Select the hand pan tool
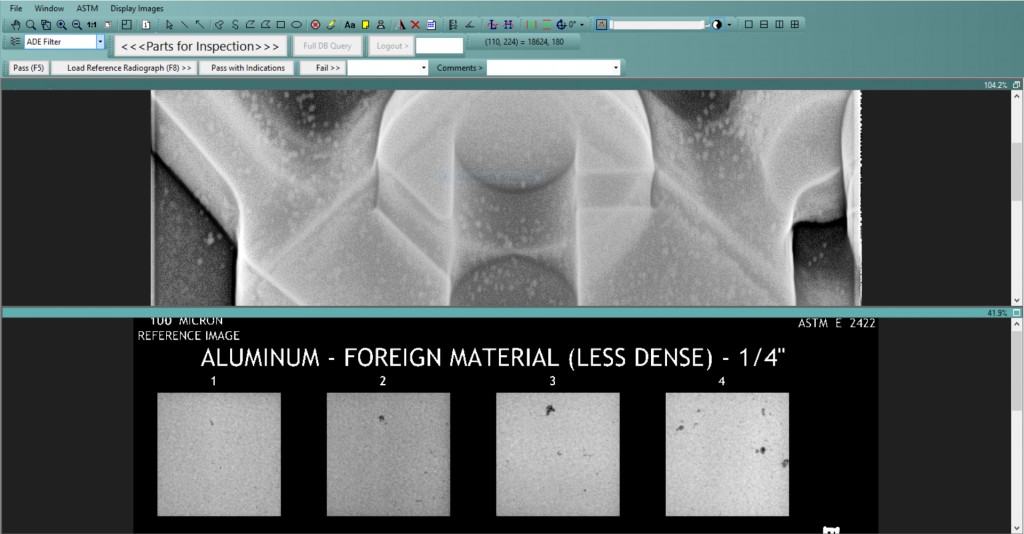The width and height of the screenshot is (1024, 534). click(x=16, y=24)
